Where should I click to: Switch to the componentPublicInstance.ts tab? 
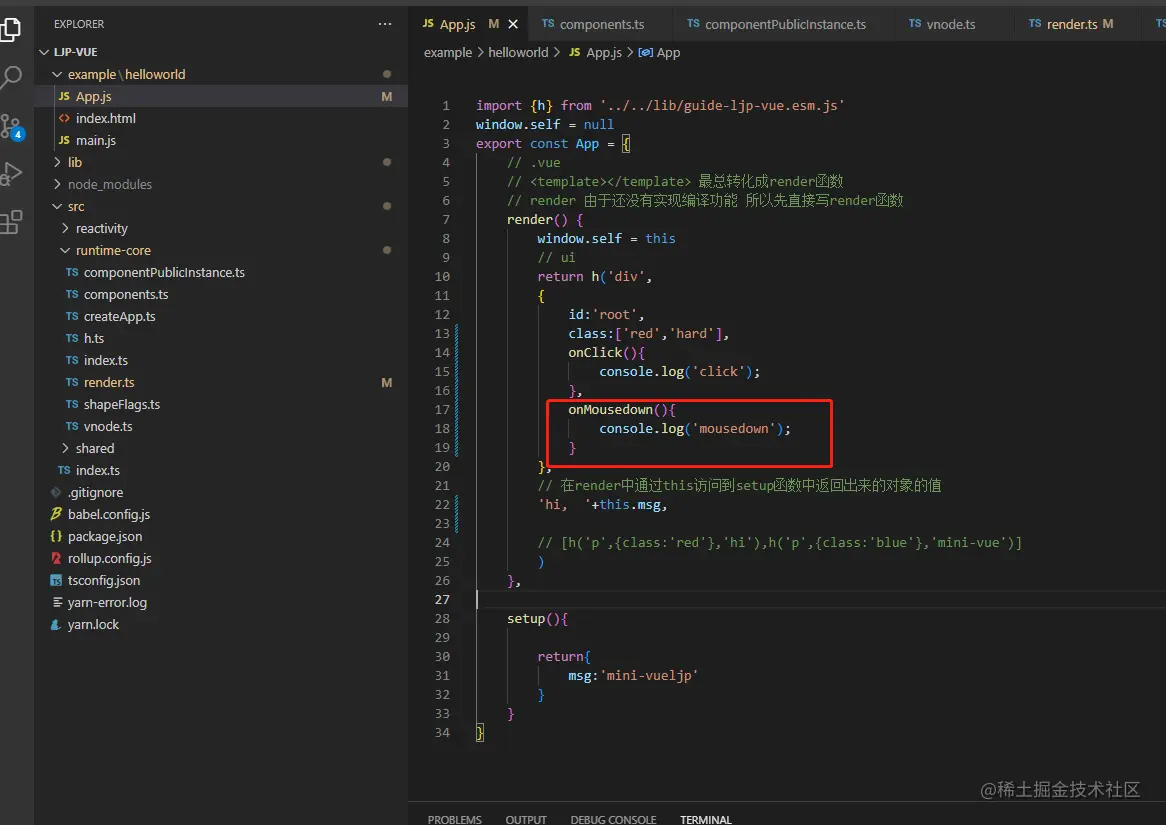(x=785, y=25)
